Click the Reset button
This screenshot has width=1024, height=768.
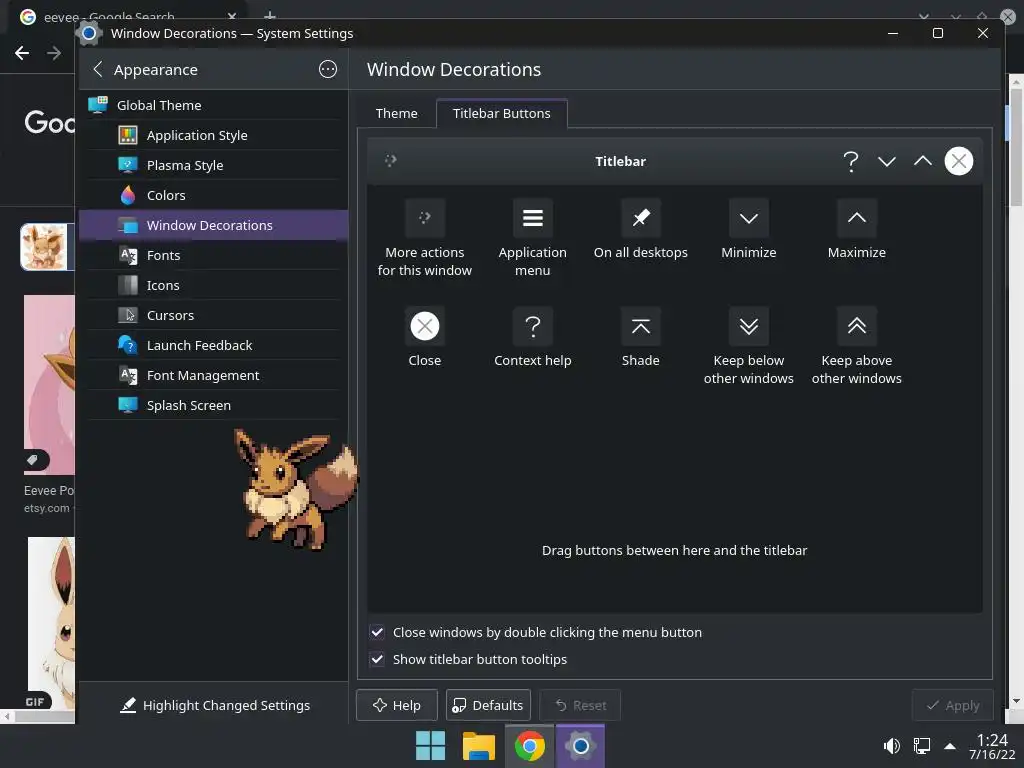coord(580,705)
